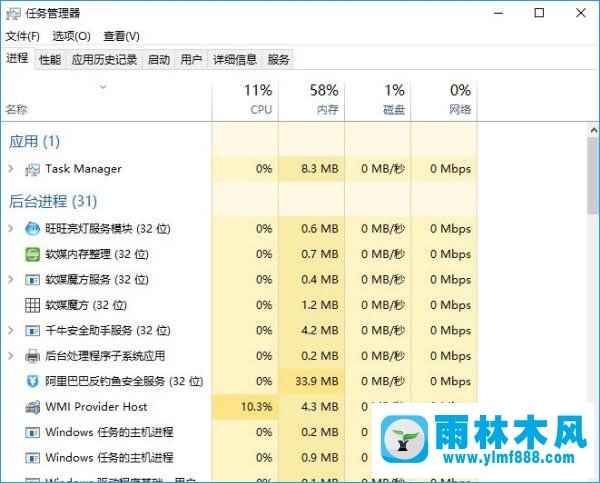This screenshot has width=600, height=483.
Task: Sort by the CPU column header
Action: coord(245,101)
